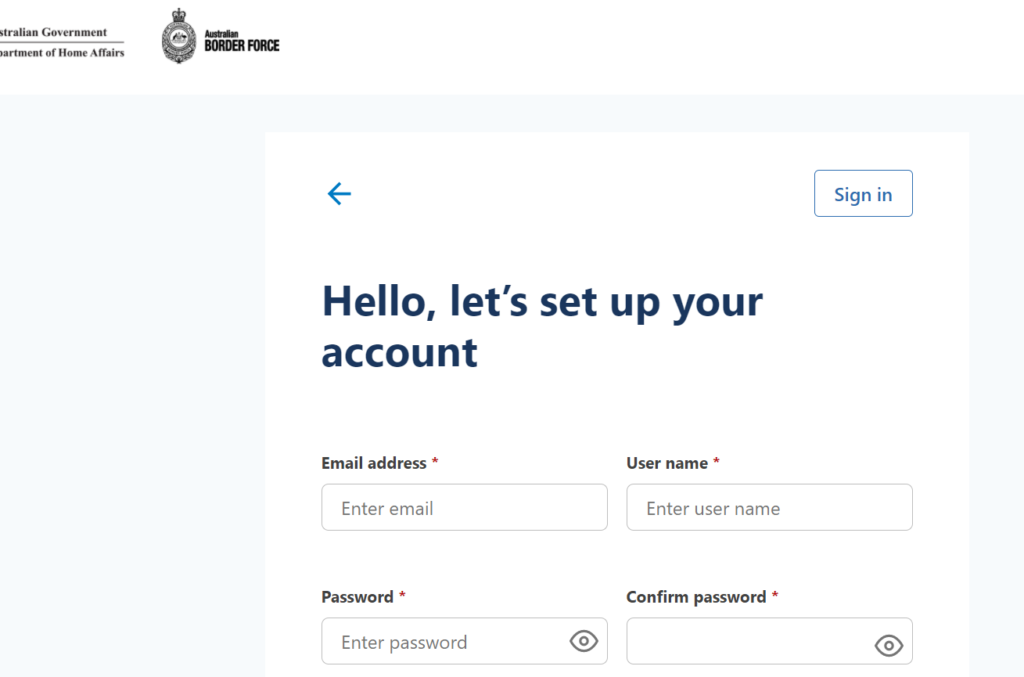Click the red asterisk beside User name
This screenshot has width=1024, height=677.
[x=716, y=461]
